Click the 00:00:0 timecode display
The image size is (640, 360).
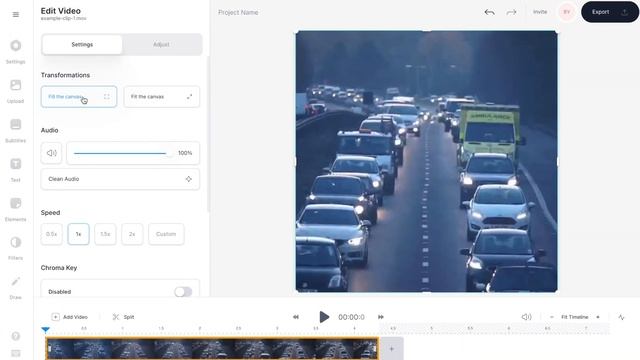pos(351,317)
